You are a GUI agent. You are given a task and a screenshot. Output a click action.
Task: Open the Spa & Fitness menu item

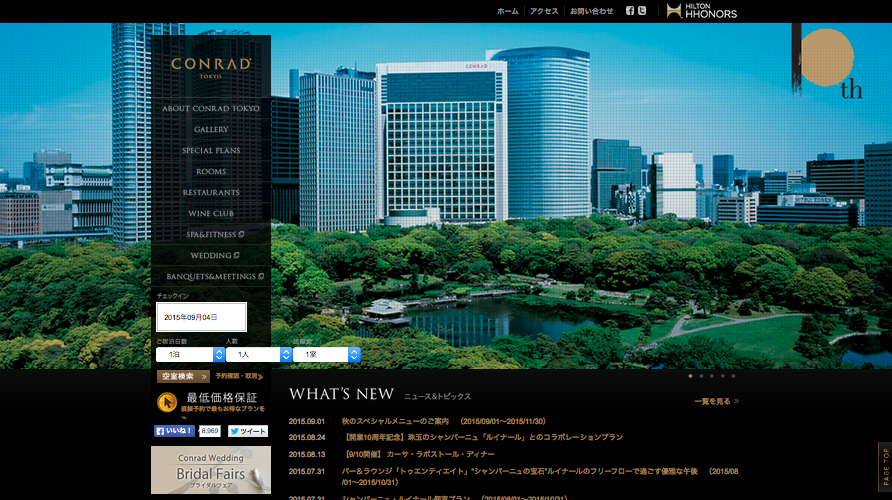[214, 234]
